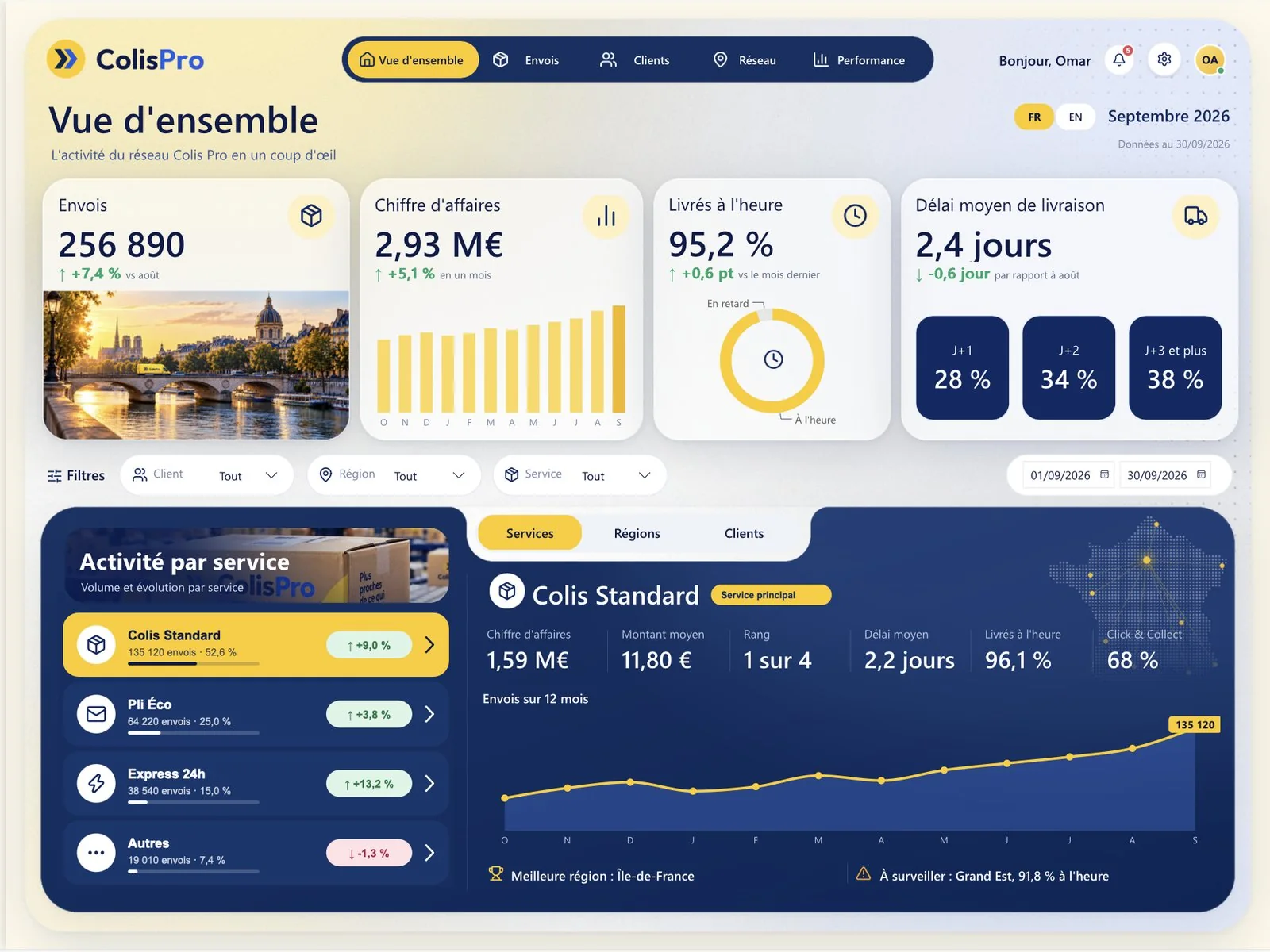Open Réseau navigation item
This screenshot has width=1270, height=952.
tap(745, 60)
